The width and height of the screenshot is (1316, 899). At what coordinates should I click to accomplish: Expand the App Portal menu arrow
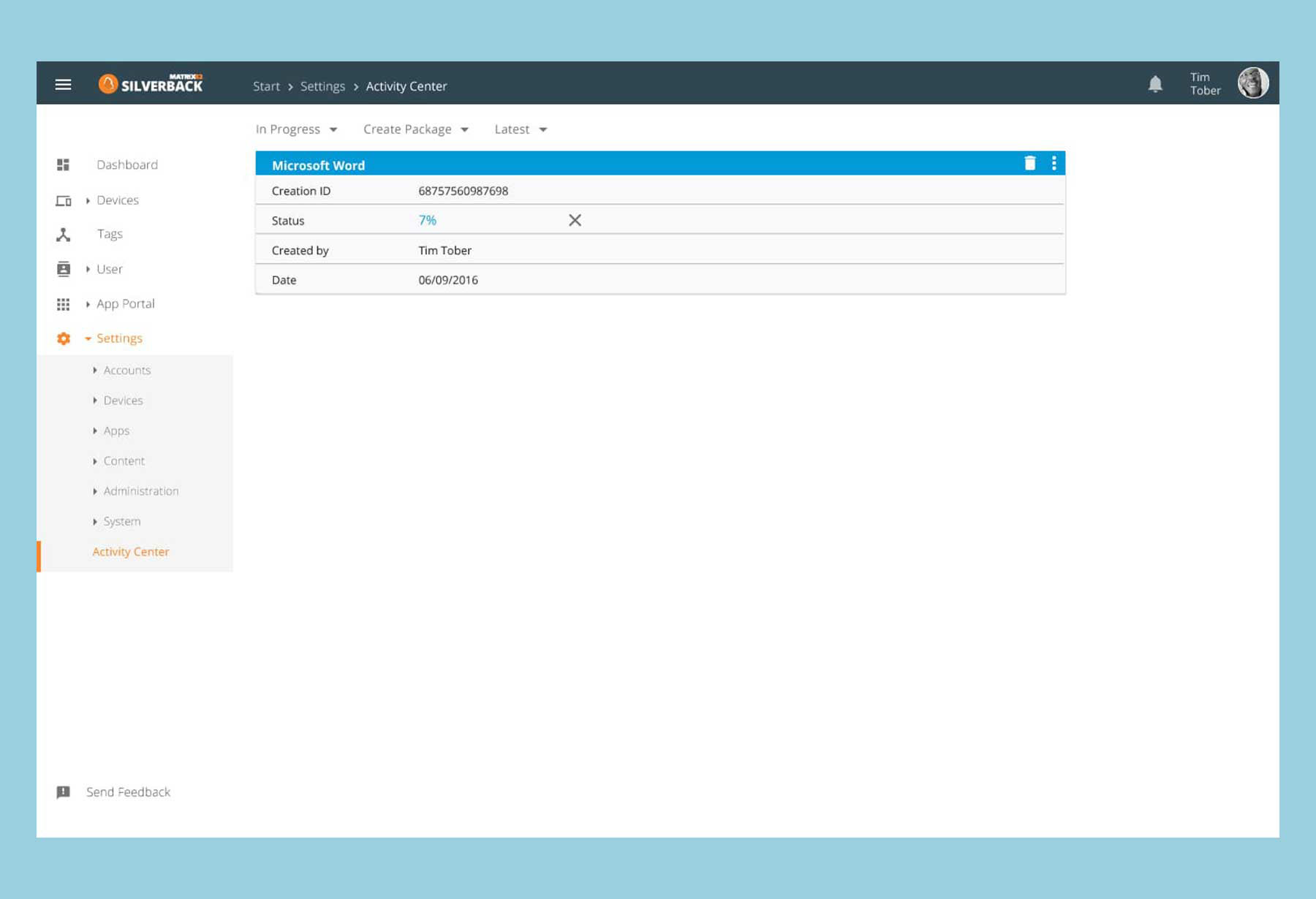pyautogui.click(x=88, y=304)
